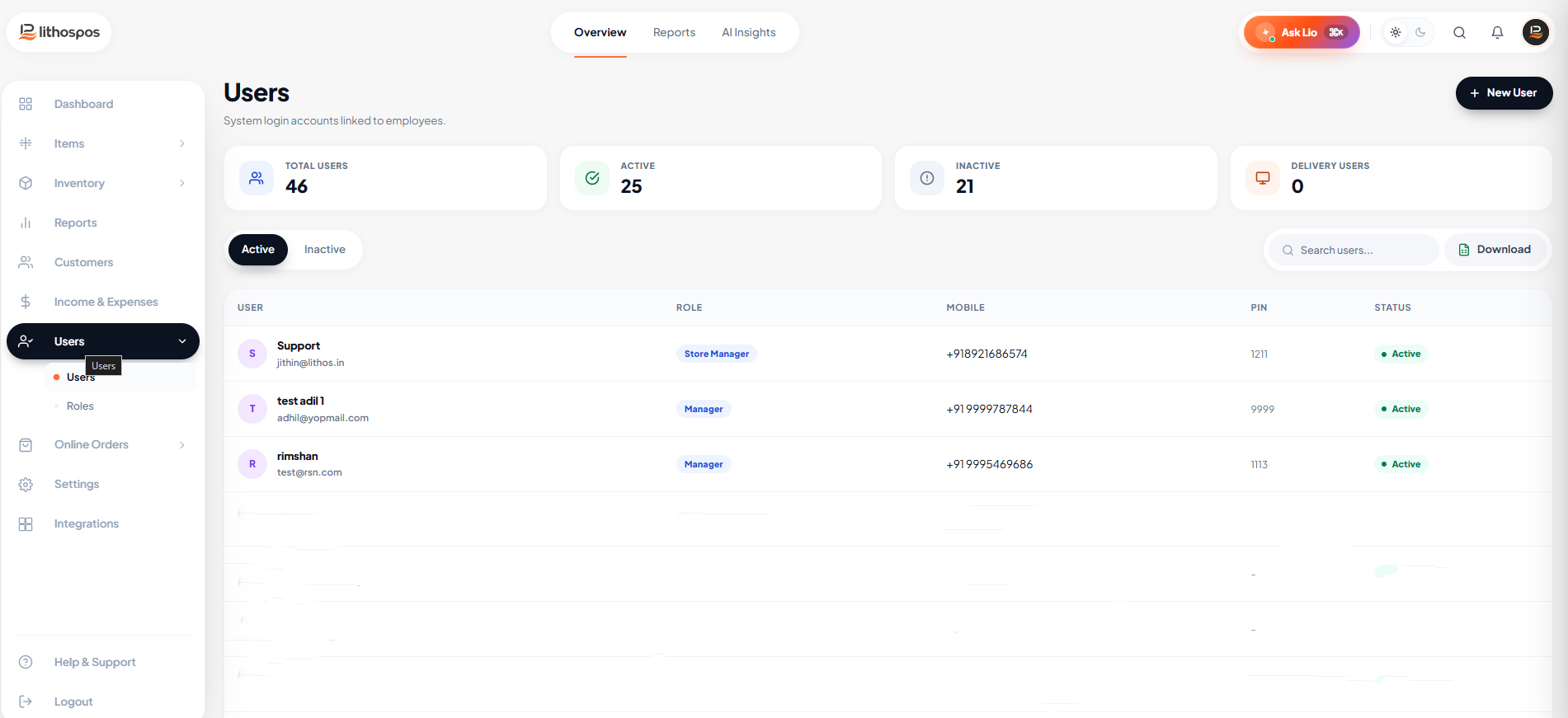Image resolution: width=1568 pixels, height=718 pixels.
Task: Switch to light theme sun icon
Action: pyautogui.click(x=1396, y=33)
